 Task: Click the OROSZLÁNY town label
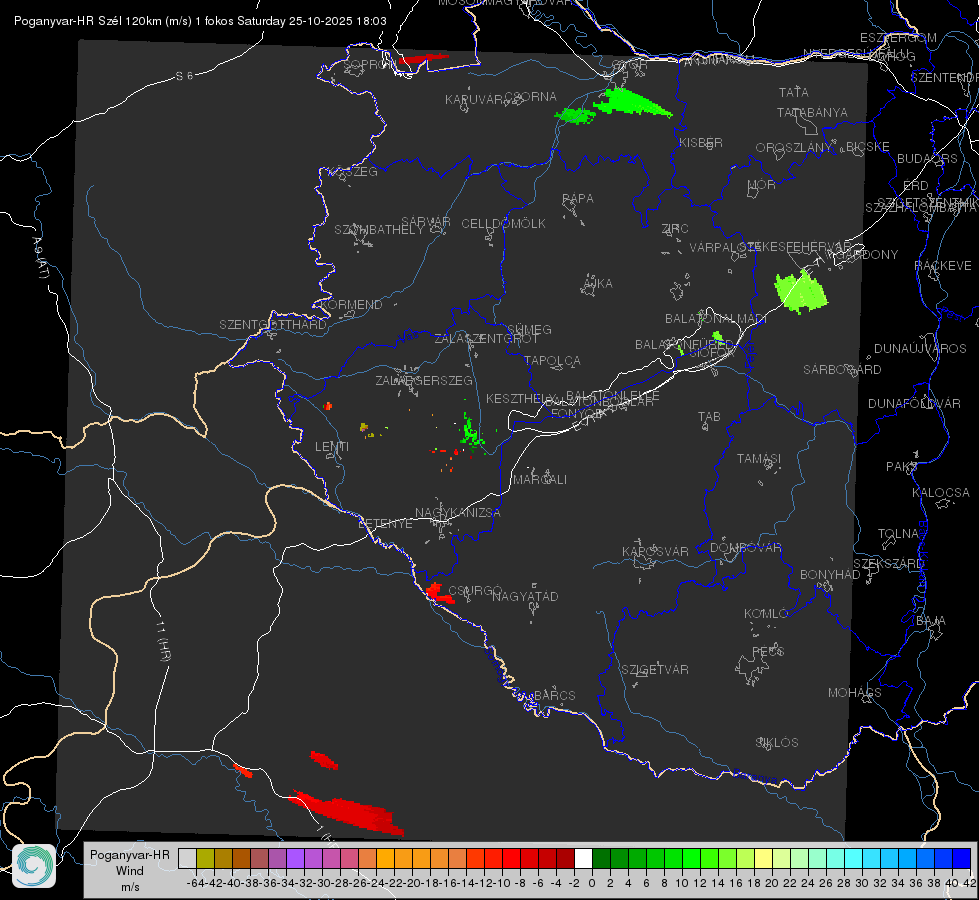[x=794, y=148]
